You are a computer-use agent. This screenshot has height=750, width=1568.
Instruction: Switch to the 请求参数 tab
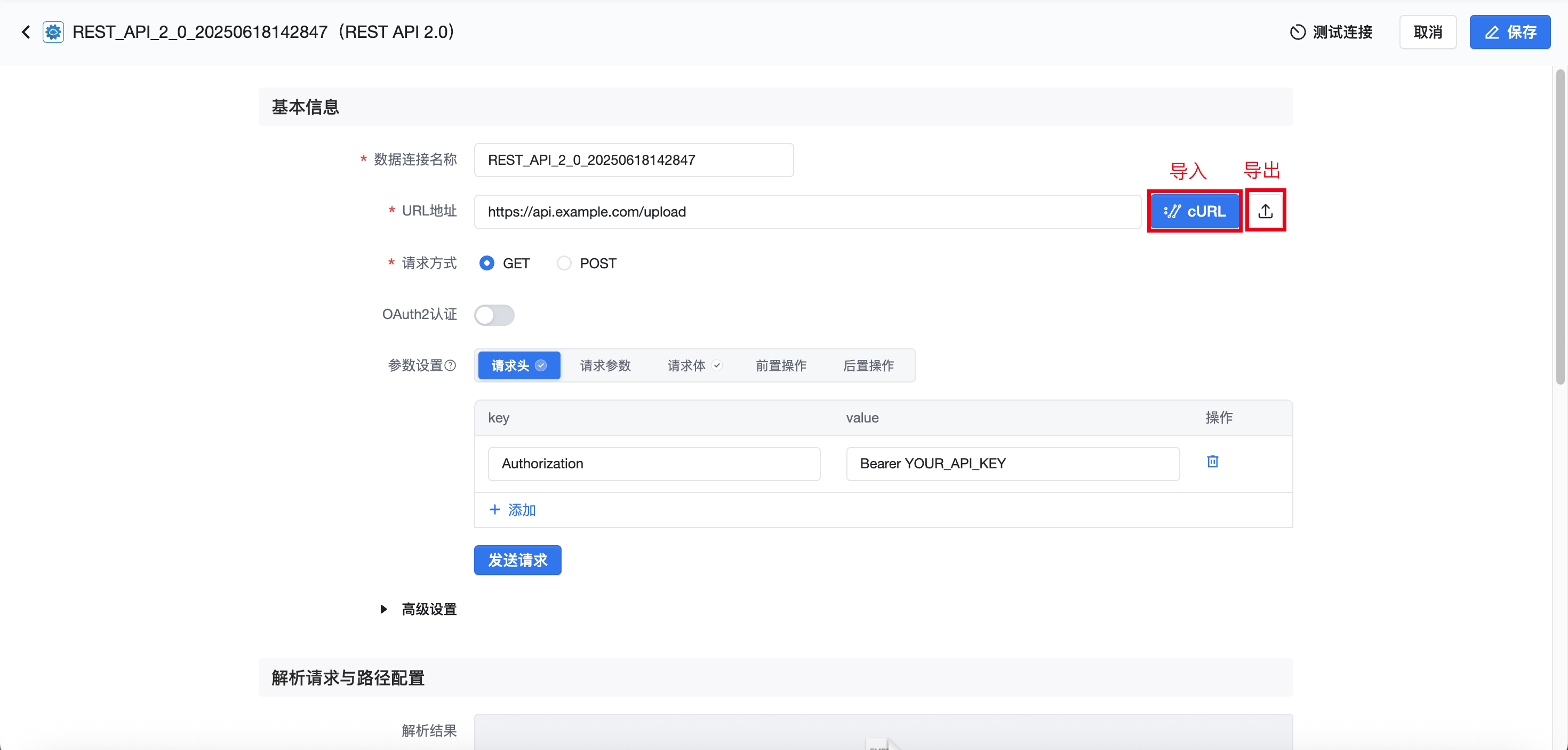coord(605,365)
